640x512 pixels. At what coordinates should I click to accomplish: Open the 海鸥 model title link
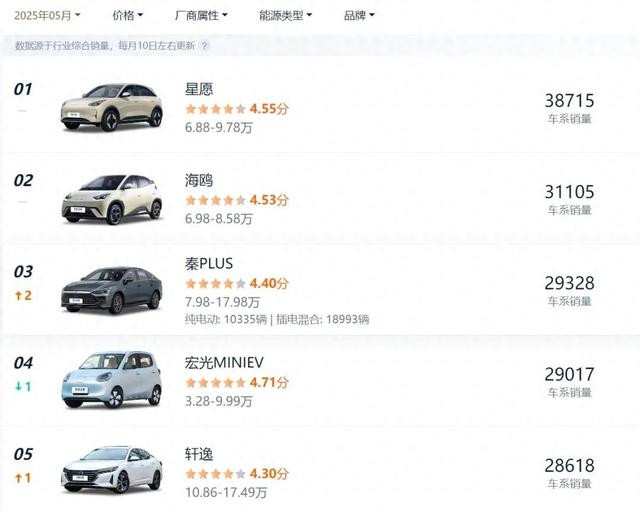tap(199, 180)
